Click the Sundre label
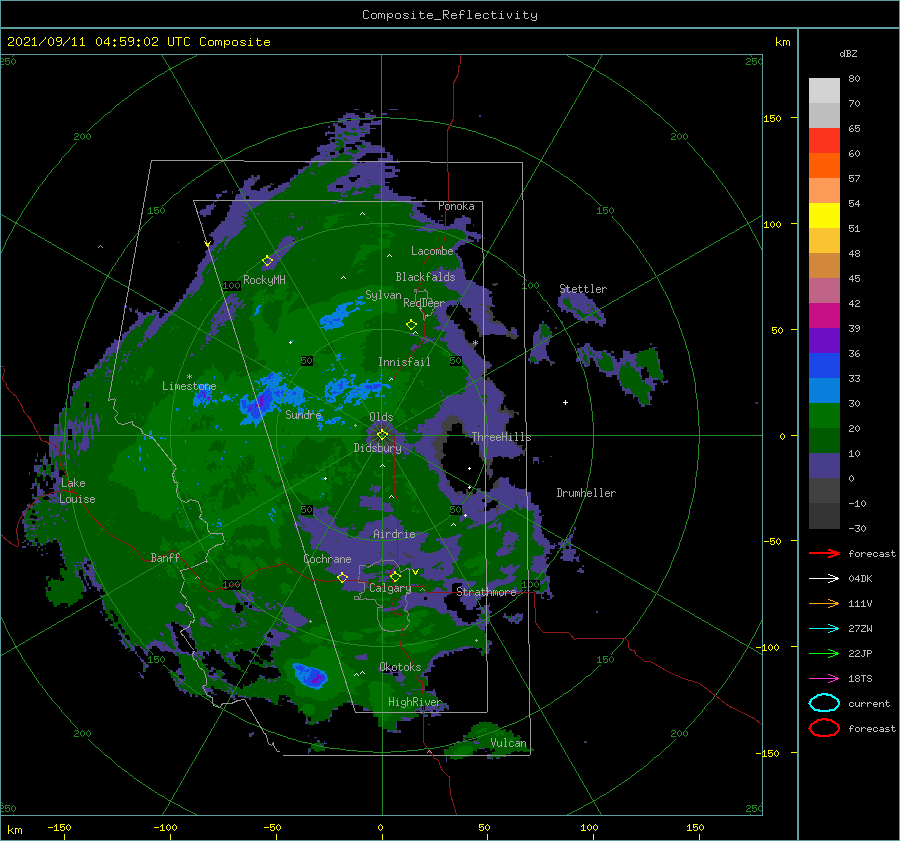 point(304,414)
